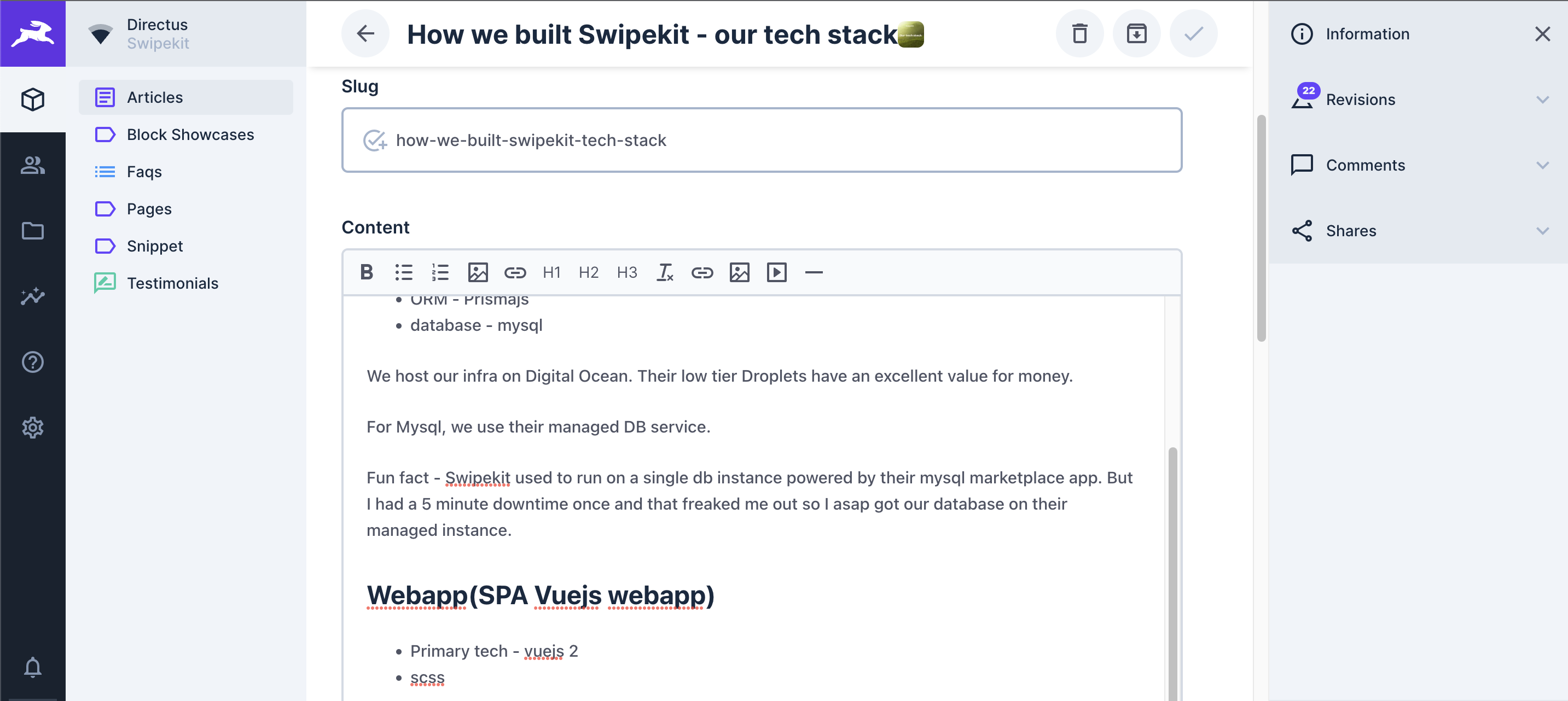Open the Insights module icon

33,296
